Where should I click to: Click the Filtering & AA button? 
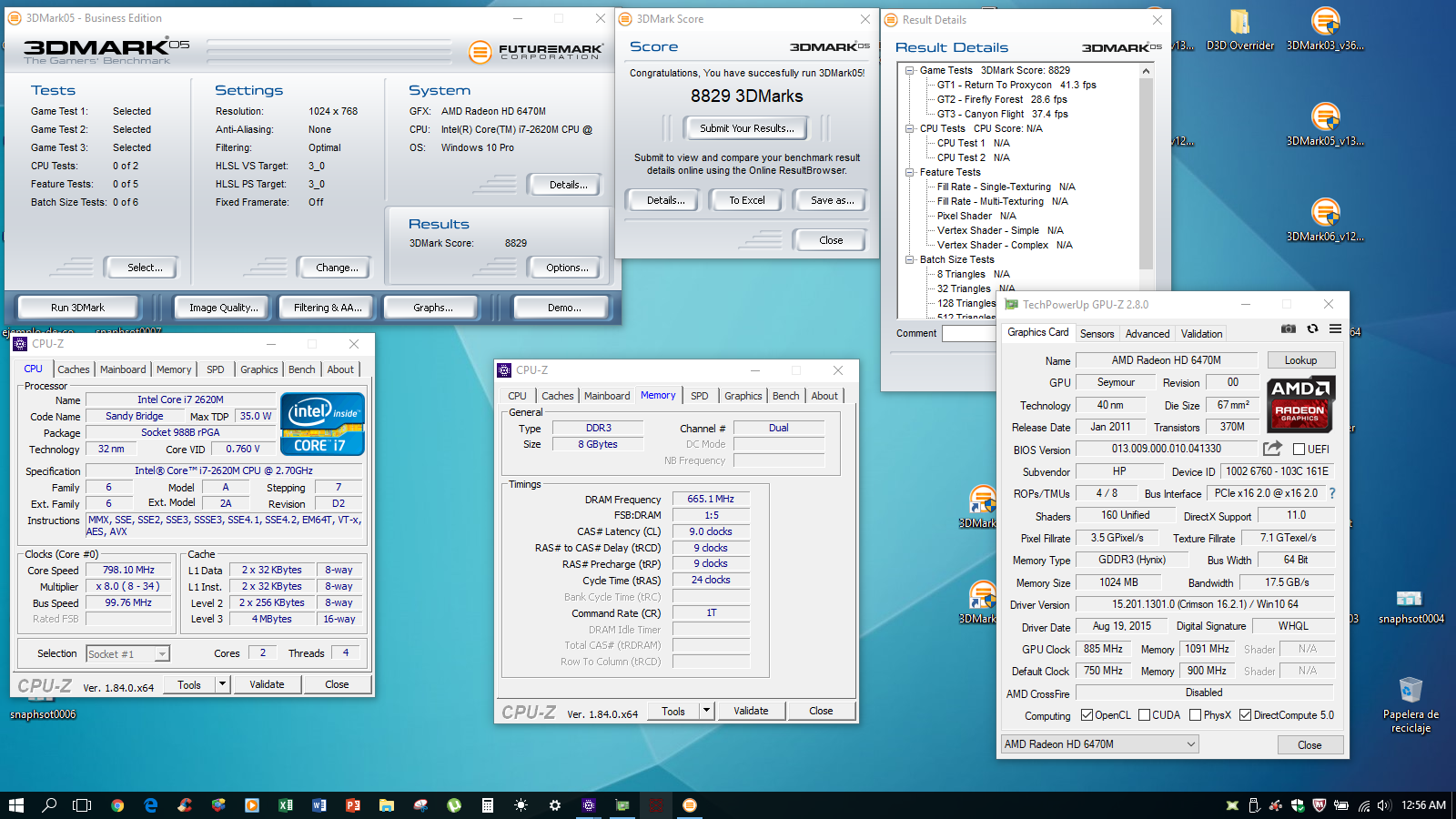tap(328, 308)
